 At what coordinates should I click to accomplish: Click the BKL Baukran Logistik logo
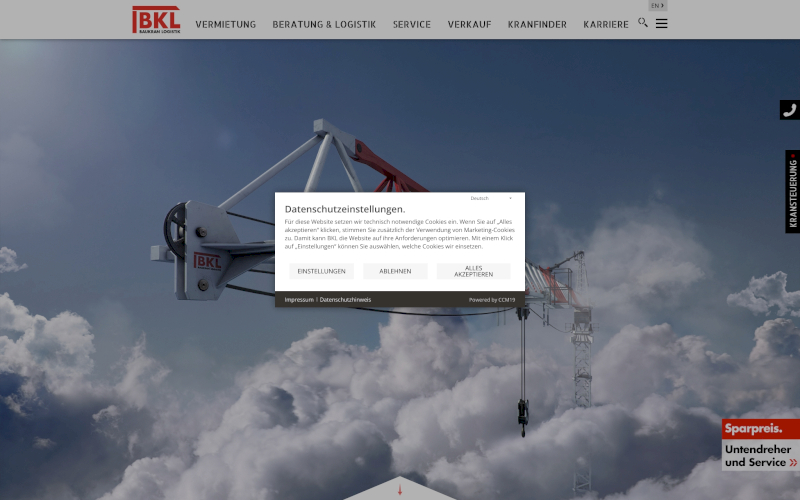coord(156,20)
